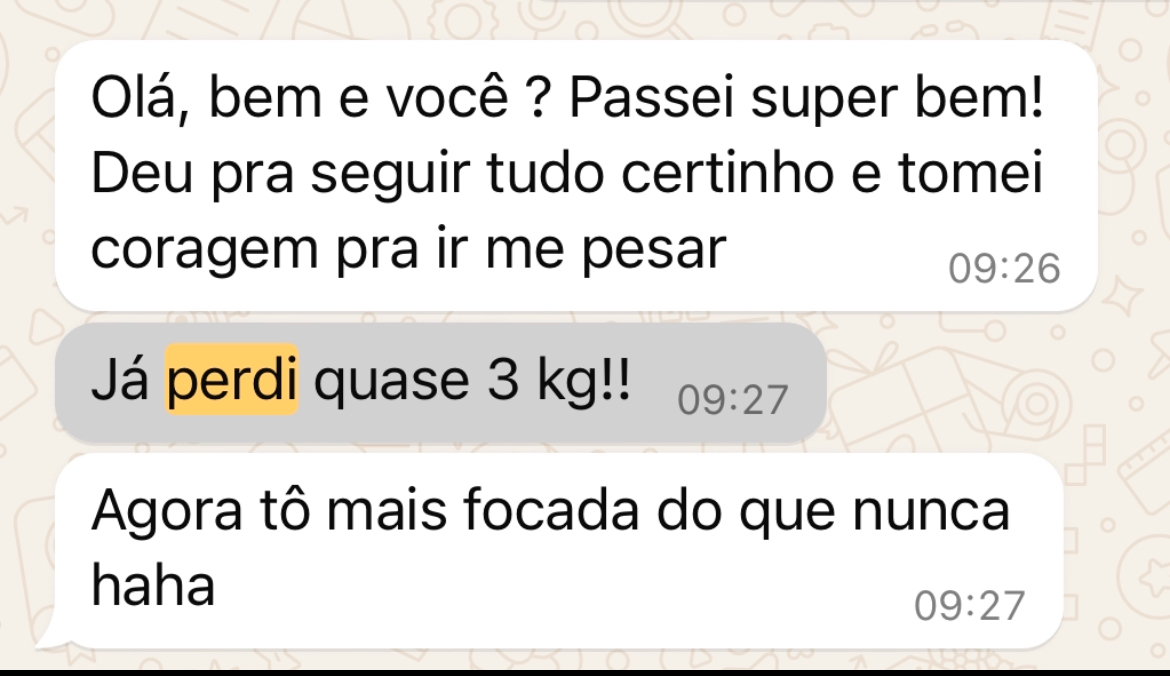Click the word "certinho" in the first message

click(728, 174)
